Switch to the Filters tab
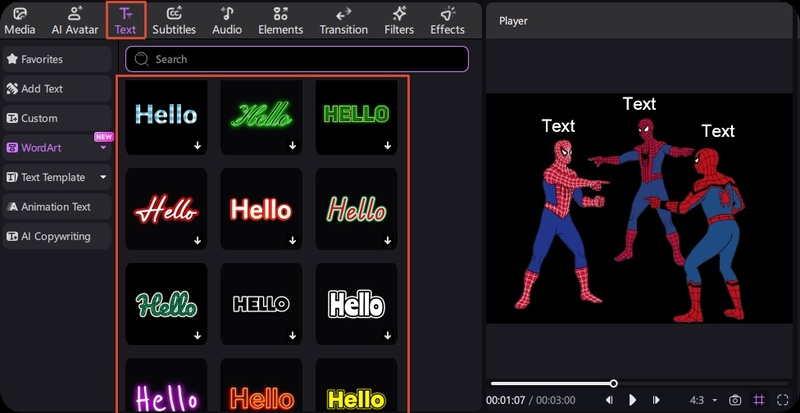Image resolution: width=800 pixels, height=413 pixels. [399, 21]
